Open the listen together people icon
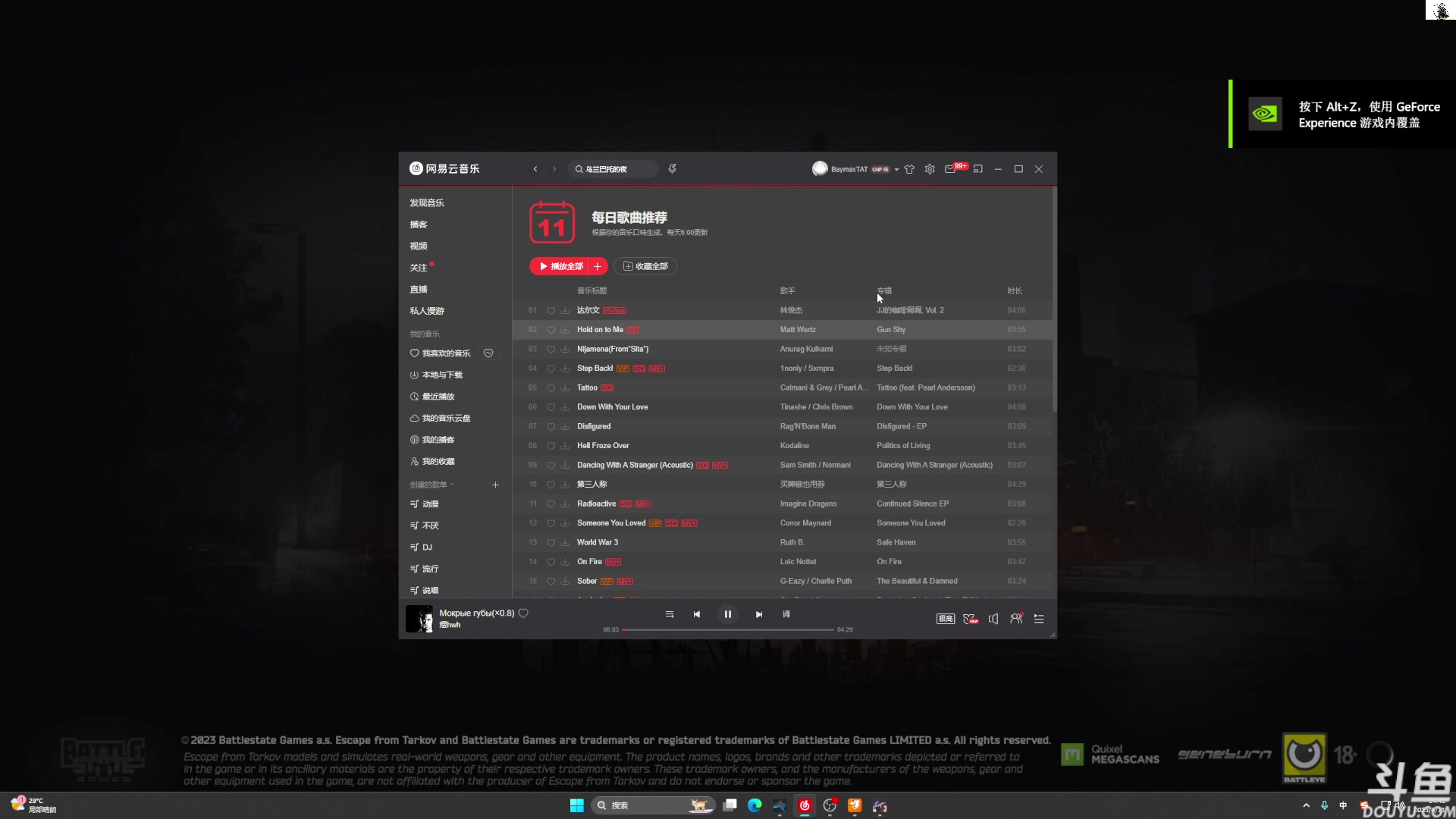Screen dimensions: 1456x819 pyautogui.click(x=1016, y=619)
